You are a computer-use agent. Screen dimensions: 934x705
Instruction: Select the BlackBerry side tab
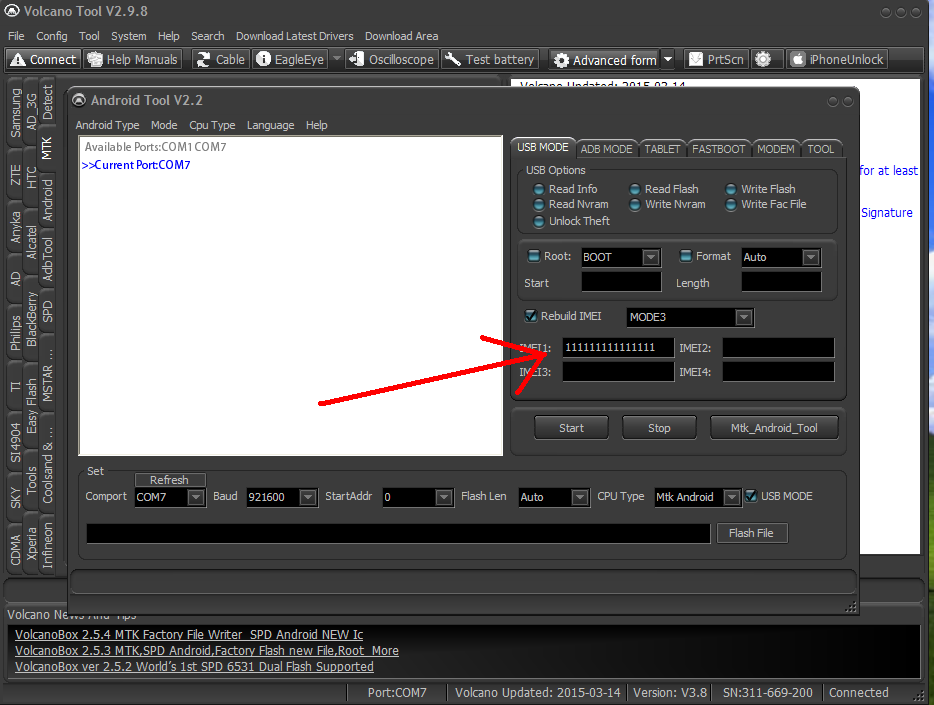click(x=32, y=319)
